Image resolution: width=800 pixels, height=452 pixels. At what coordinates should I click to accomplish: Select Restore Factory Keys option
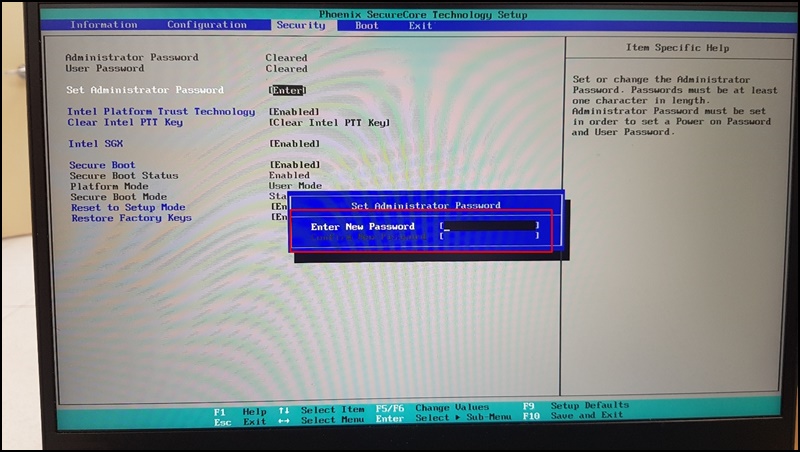131,218
